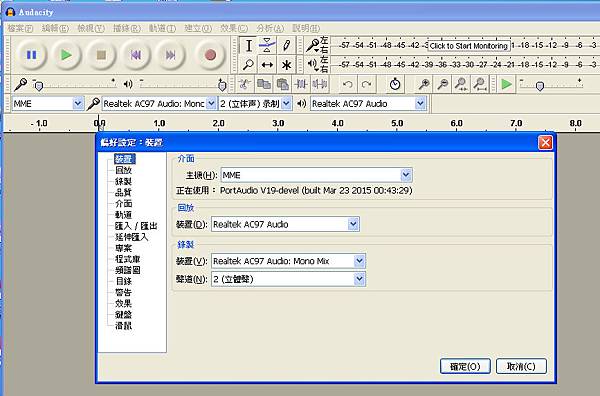
Task: Click the Trim audio icon
Action: [301, 84]
